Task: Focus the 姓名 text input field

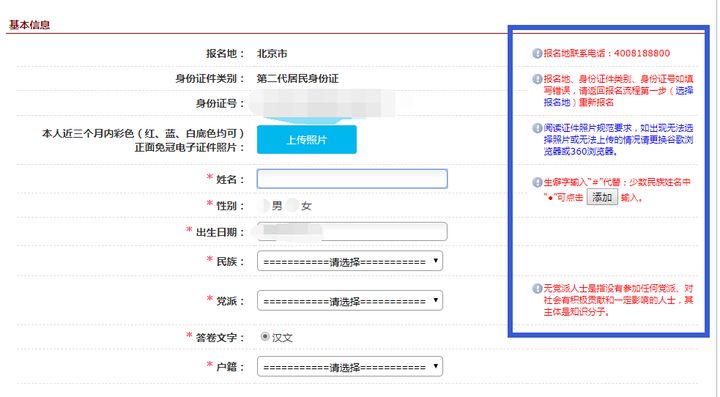Action: point(352,179)
